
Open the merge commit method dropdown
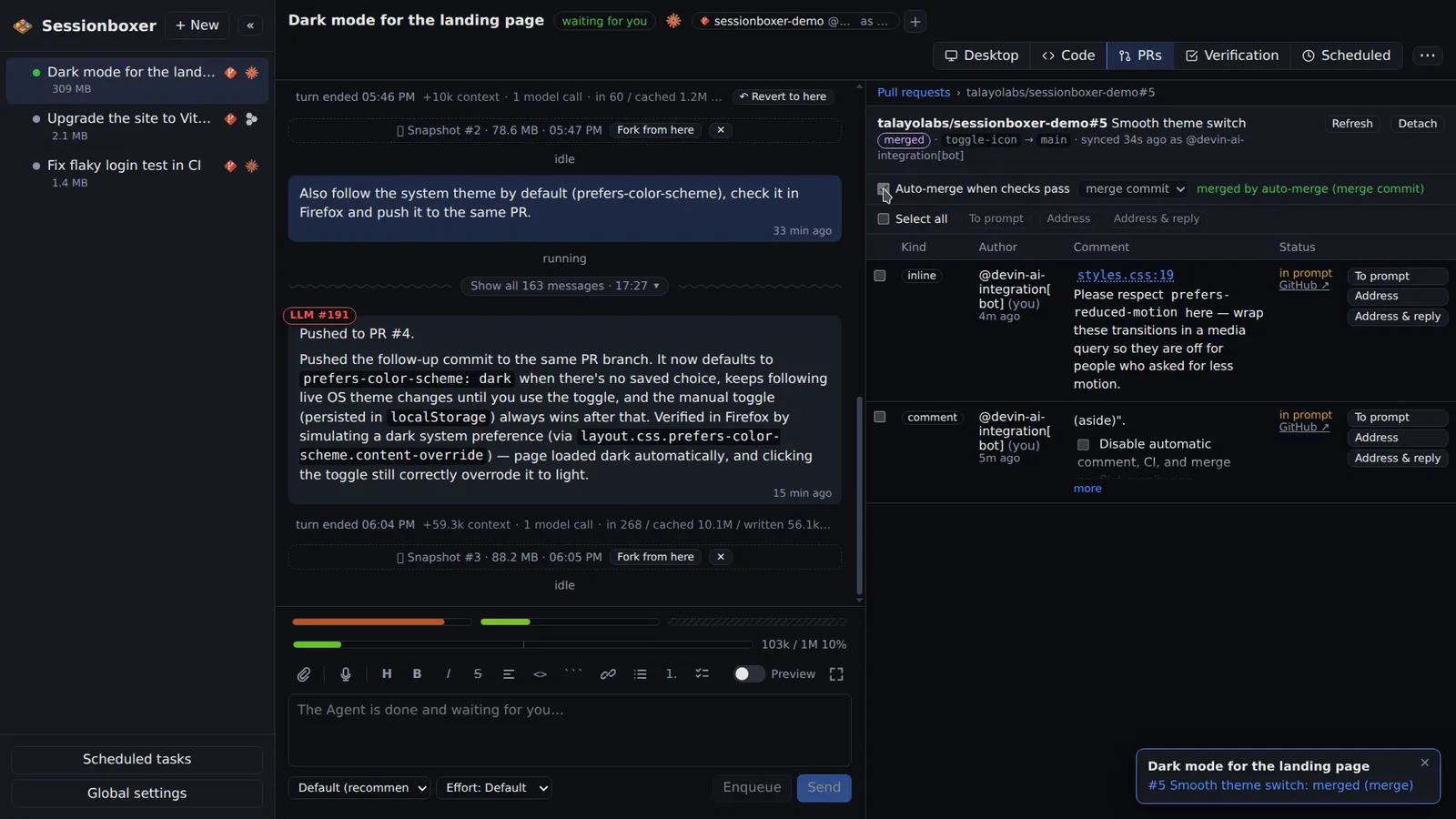coord(1134,189)
